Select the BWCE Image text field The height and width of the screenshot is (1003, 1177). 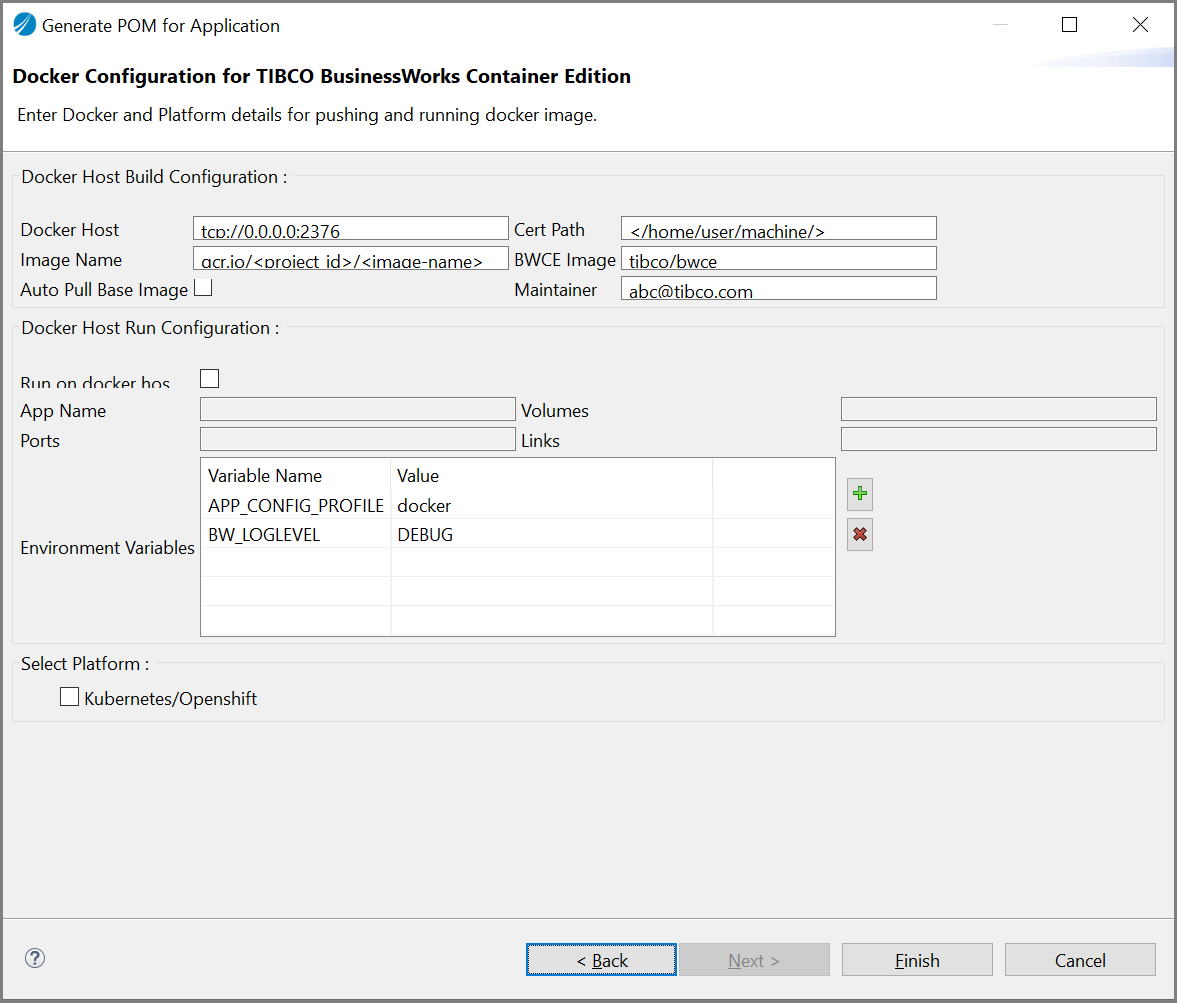[x=778, y=259]
